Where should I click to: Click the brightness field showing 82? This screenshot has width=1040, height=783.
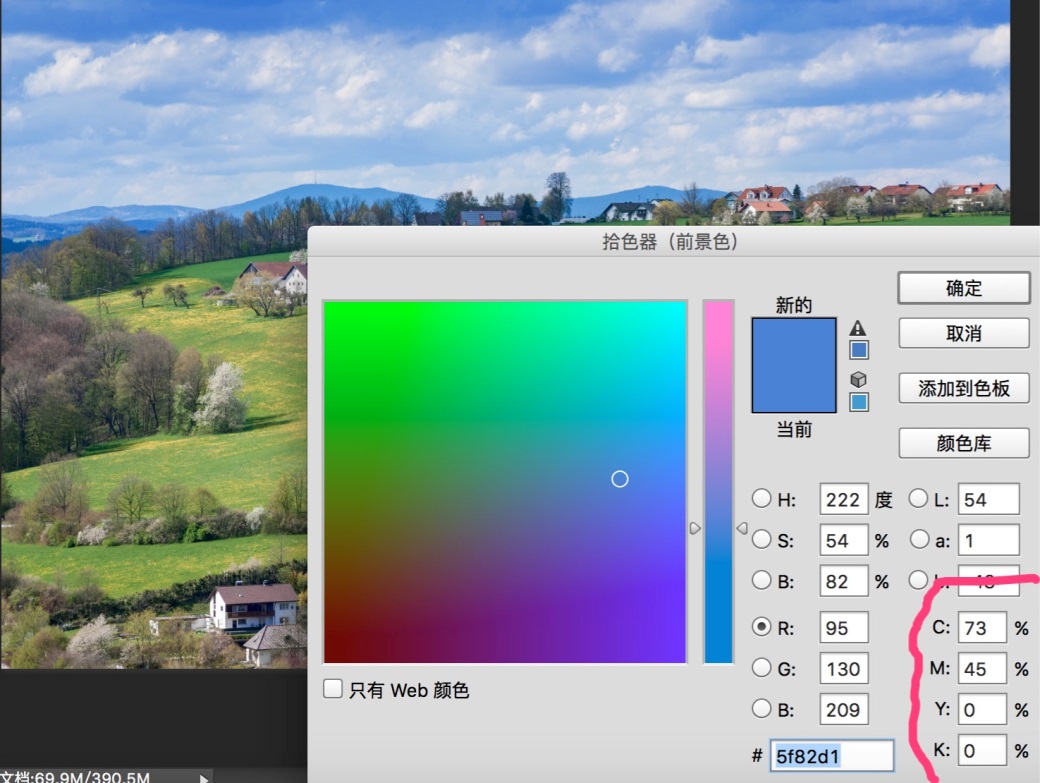844,581
